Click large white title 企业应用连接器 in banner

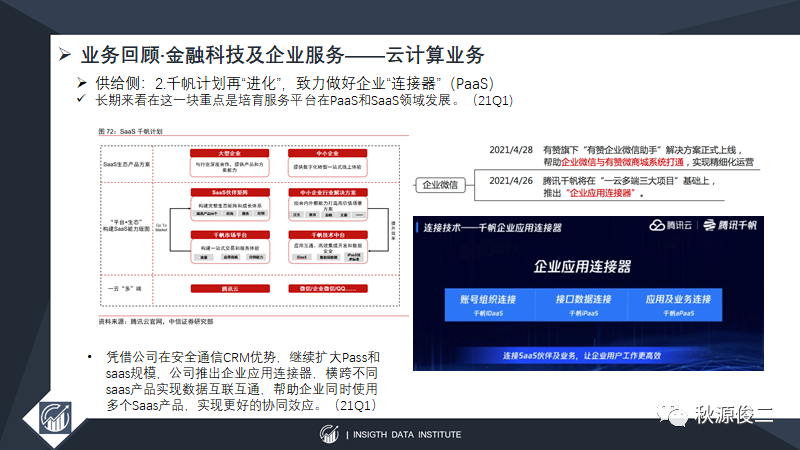coord(582,266)
